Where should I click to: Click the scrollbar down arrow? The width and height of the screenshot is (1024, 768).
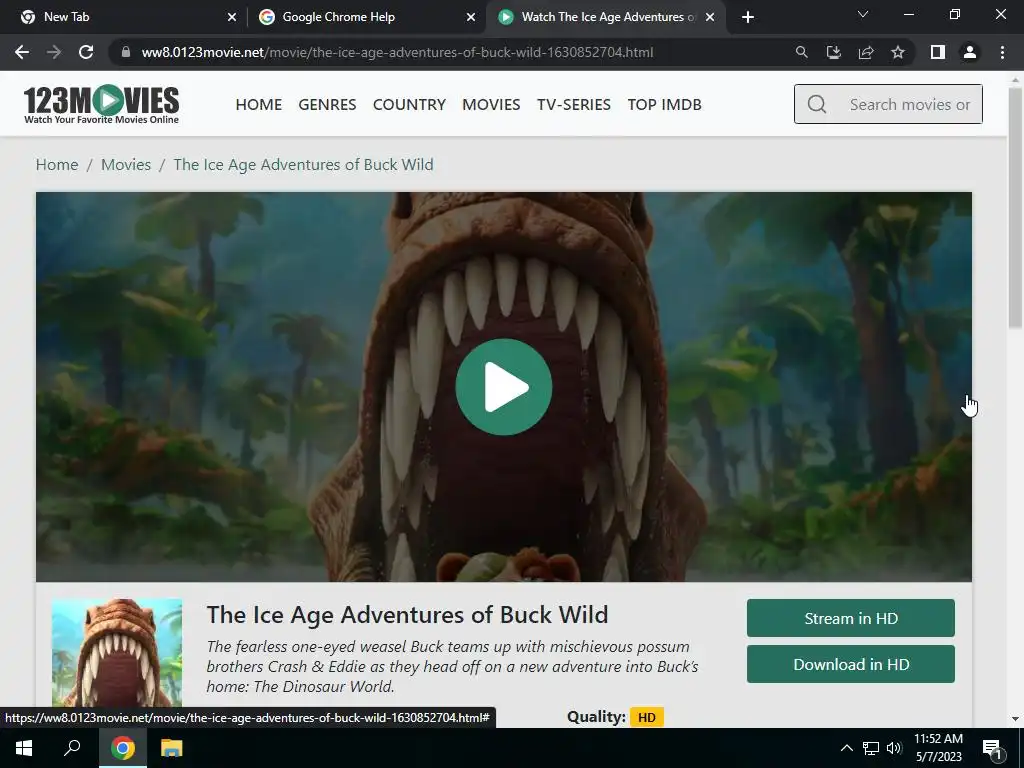click(x=1015, y=719)
